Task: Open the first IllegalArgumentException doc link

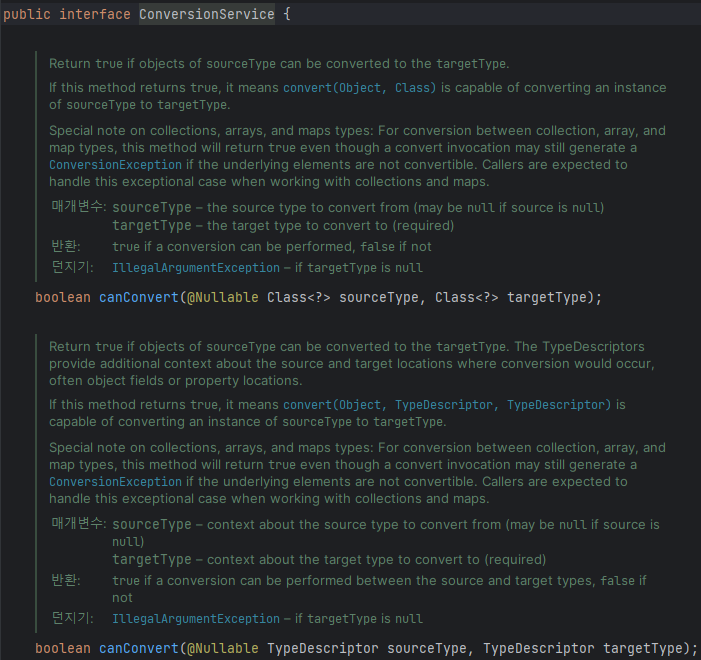Action: point(196,268)
